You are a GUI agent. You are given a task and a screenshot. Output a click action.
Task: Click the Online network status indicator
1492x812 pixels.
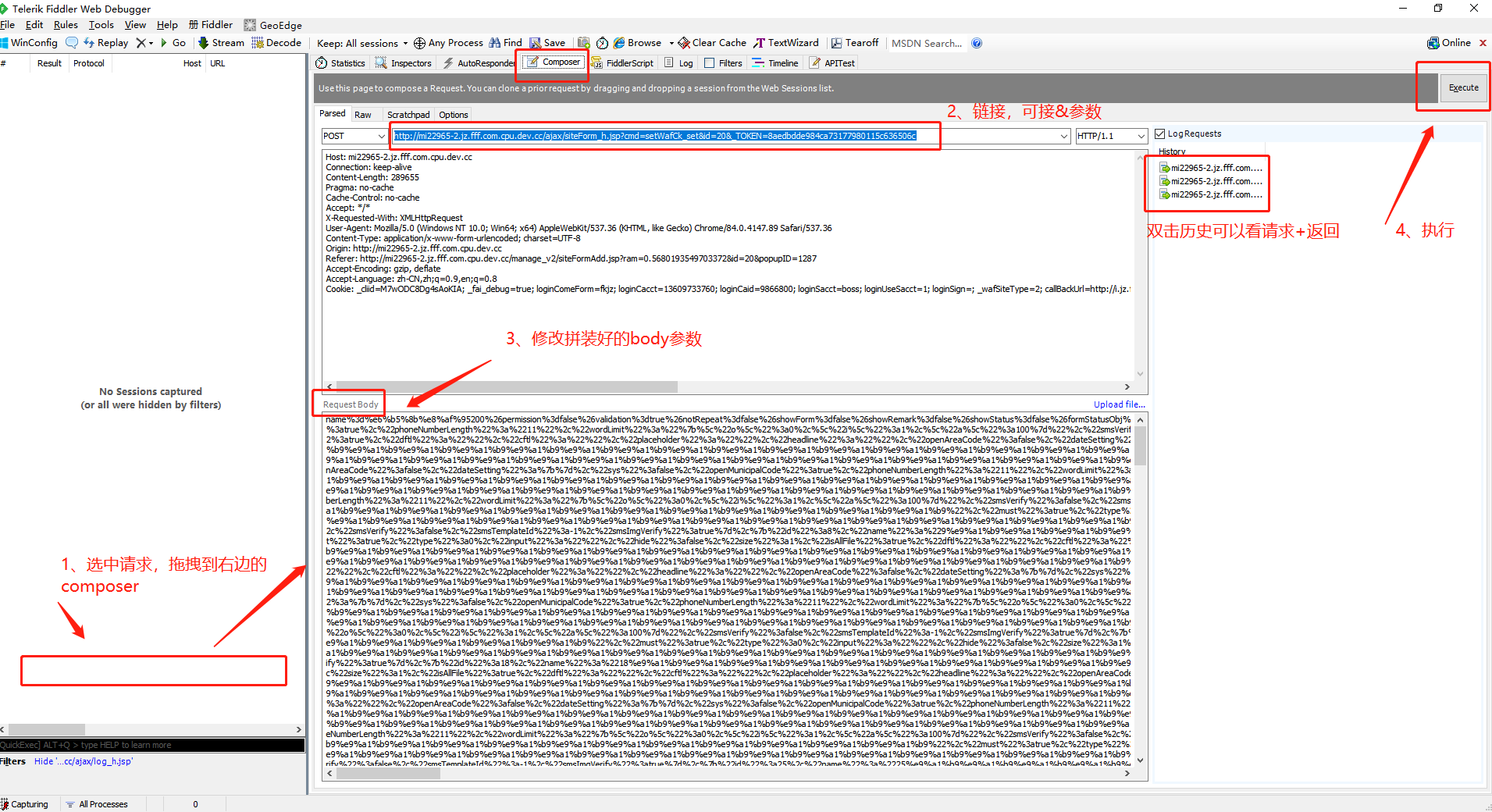click(1449, 43)
